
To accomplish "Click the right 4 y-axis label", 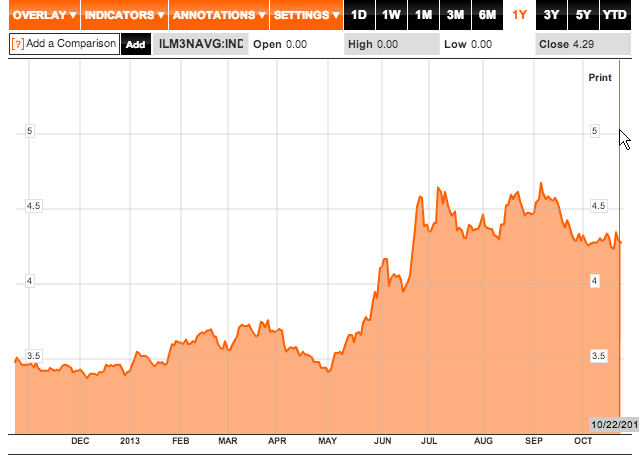I will (595, 281).
